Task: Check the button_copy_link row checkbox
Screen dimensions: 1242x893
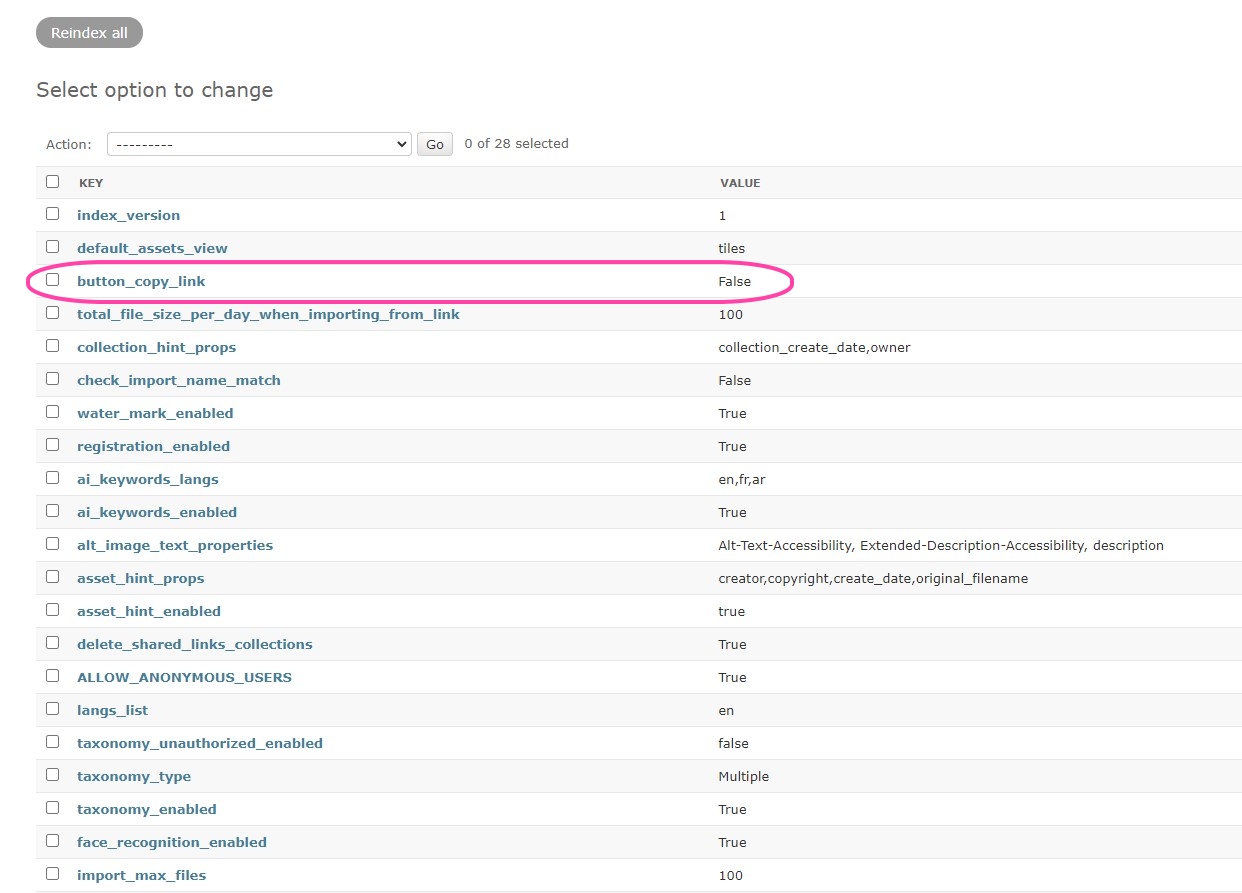Action: (53, 280)
